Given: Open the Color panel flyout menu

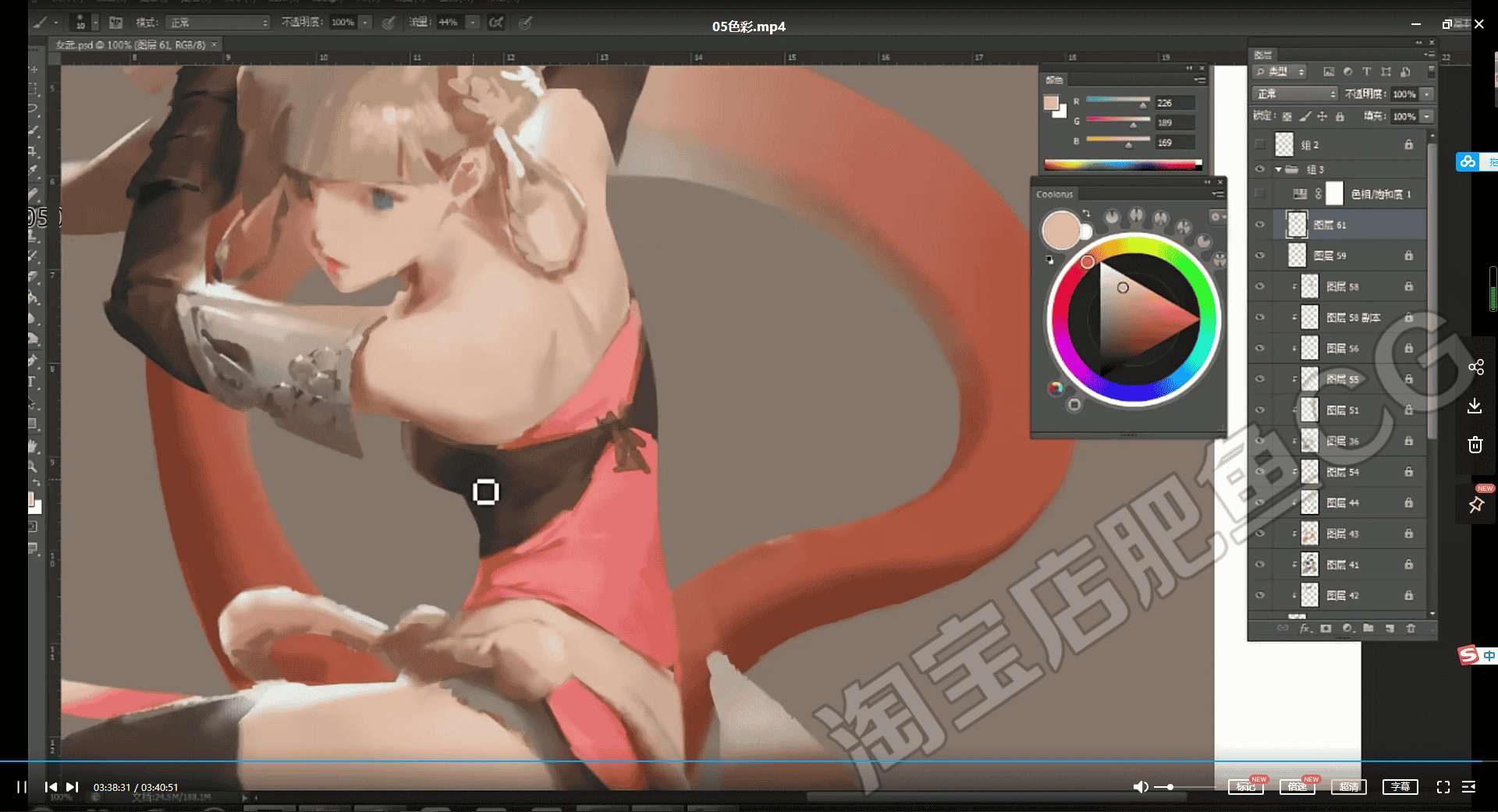Looking at the screenshot, I should (1199, 80).
